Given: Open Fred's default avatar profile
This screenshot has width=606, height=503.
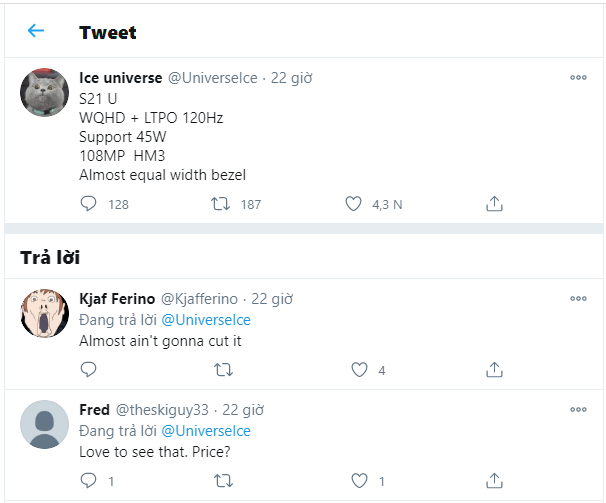Looking at the screenshot, I should pos(44,425).
